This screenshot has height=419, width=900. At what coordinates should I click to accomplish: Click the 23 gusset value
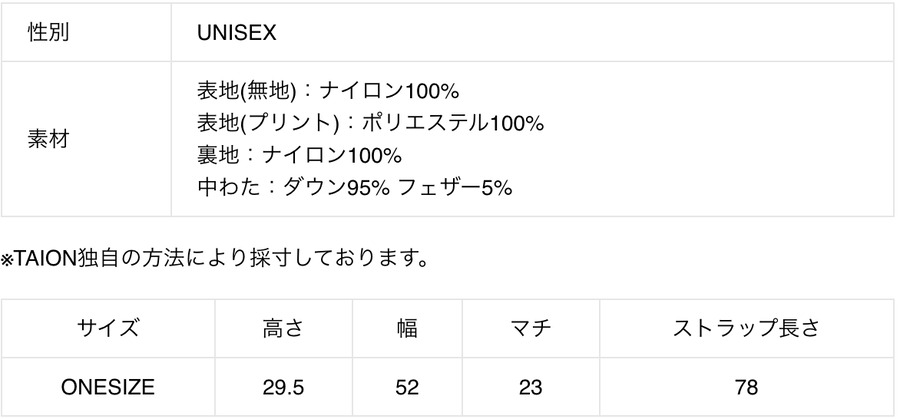[x=530, y=386]
